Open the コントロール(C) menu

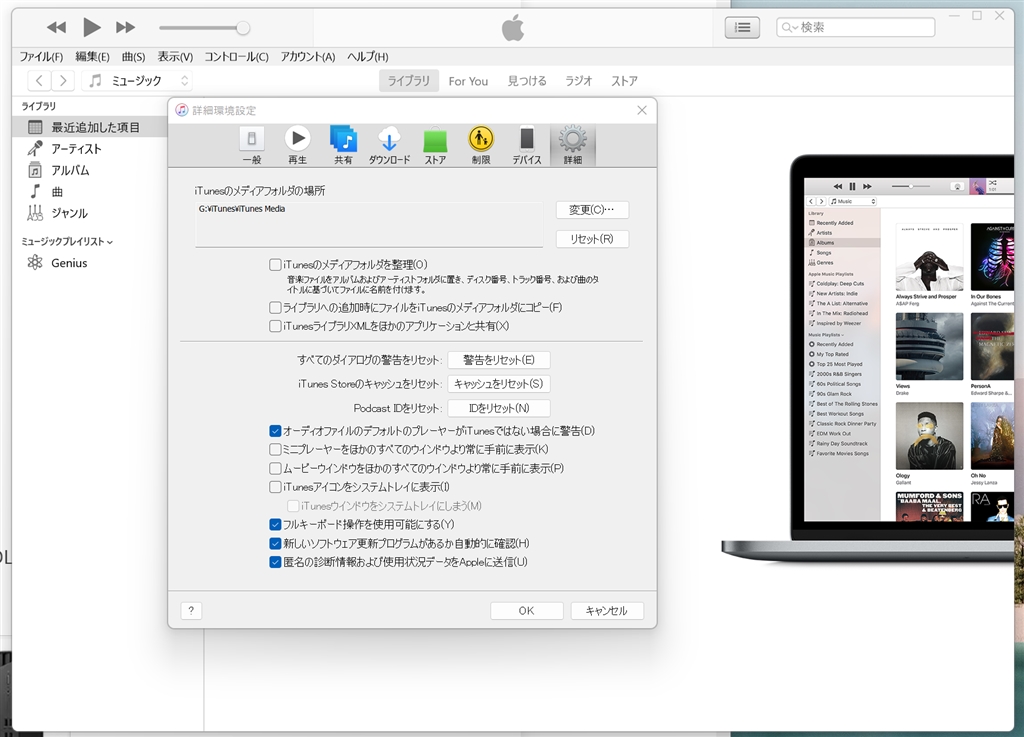coord(236,57)
